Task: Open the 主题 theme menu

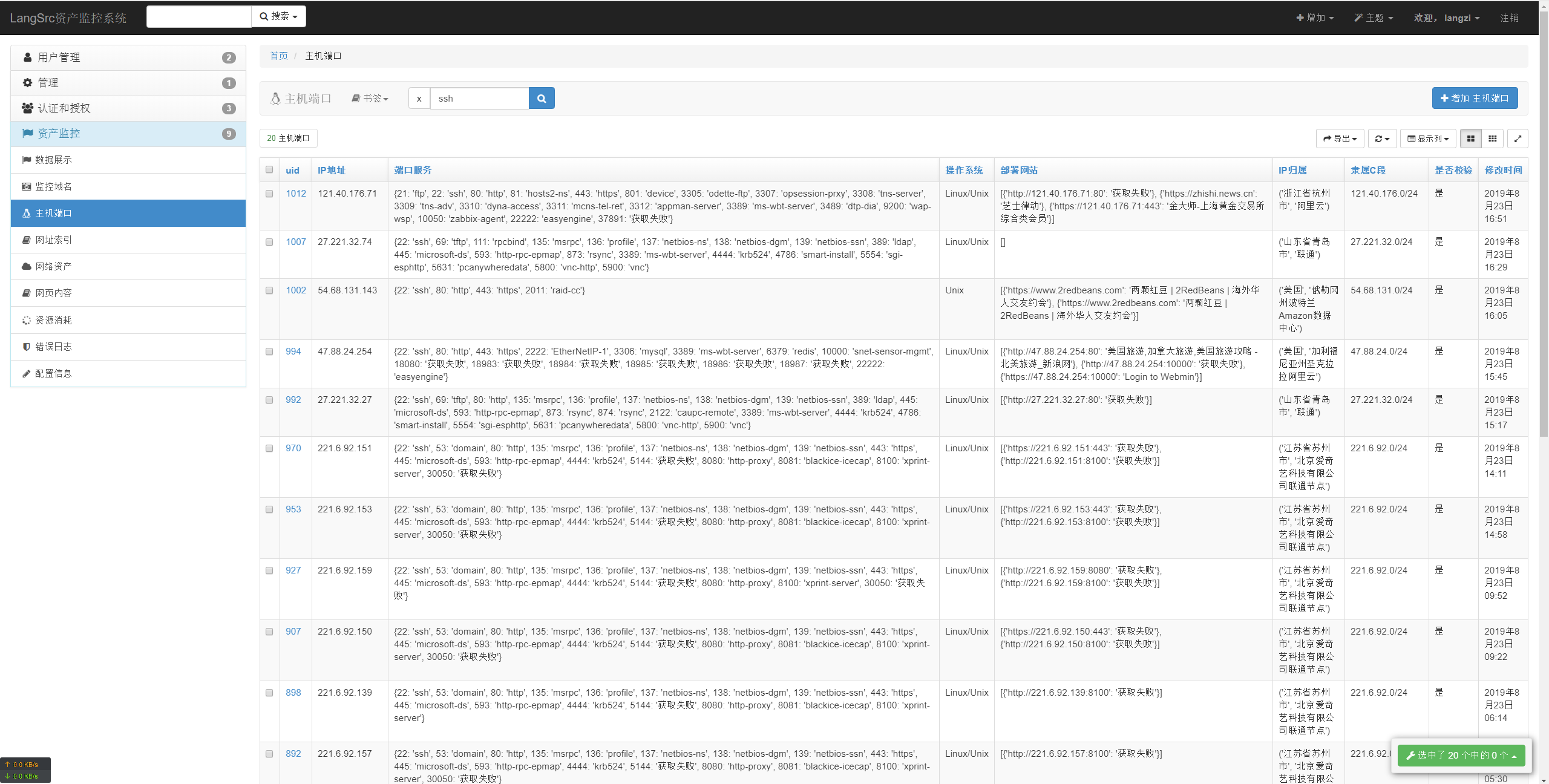Action: pos(1374,18)
